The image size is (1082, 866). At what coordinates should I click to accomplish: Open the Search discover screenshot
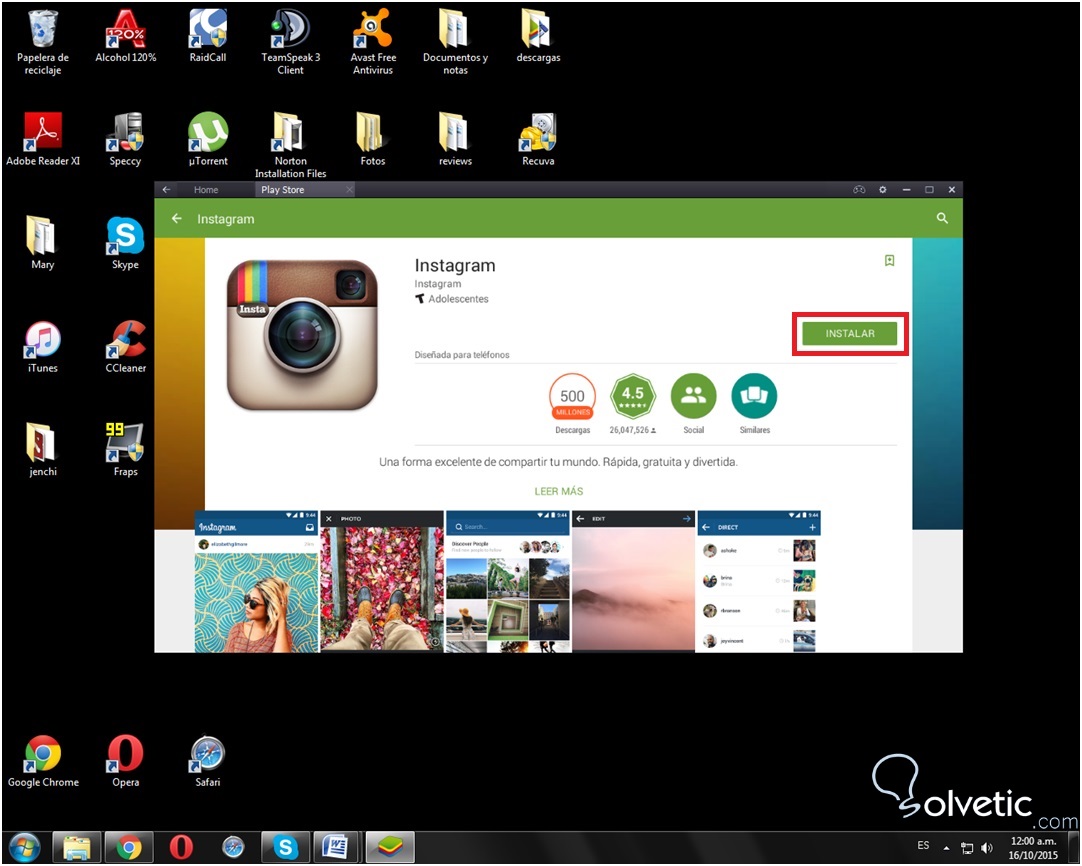tap(508, 582)
